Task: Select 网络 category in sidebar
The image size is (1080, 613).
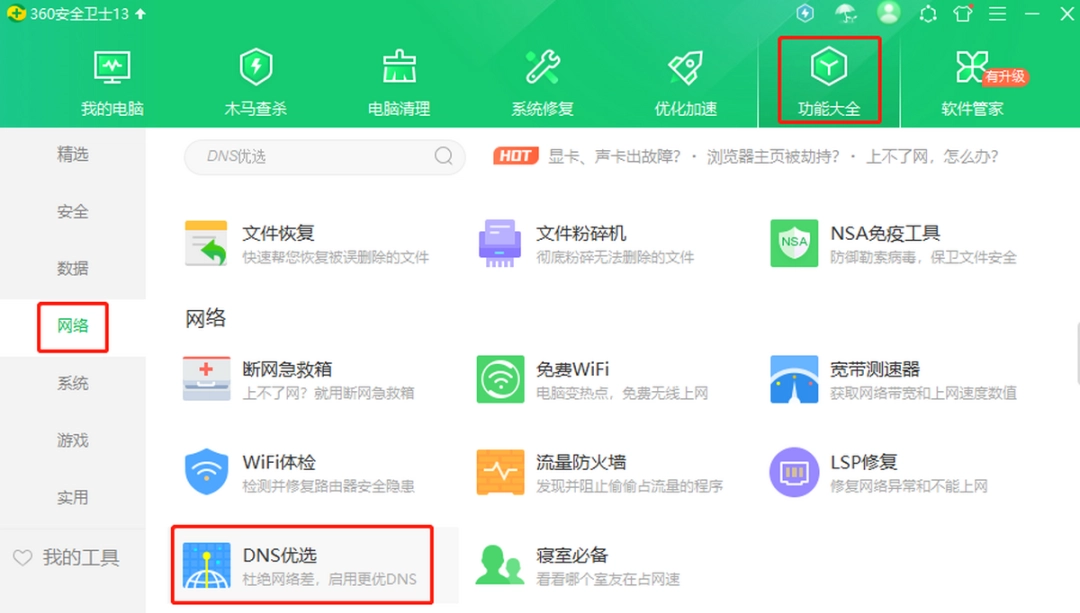Action: 72,326
